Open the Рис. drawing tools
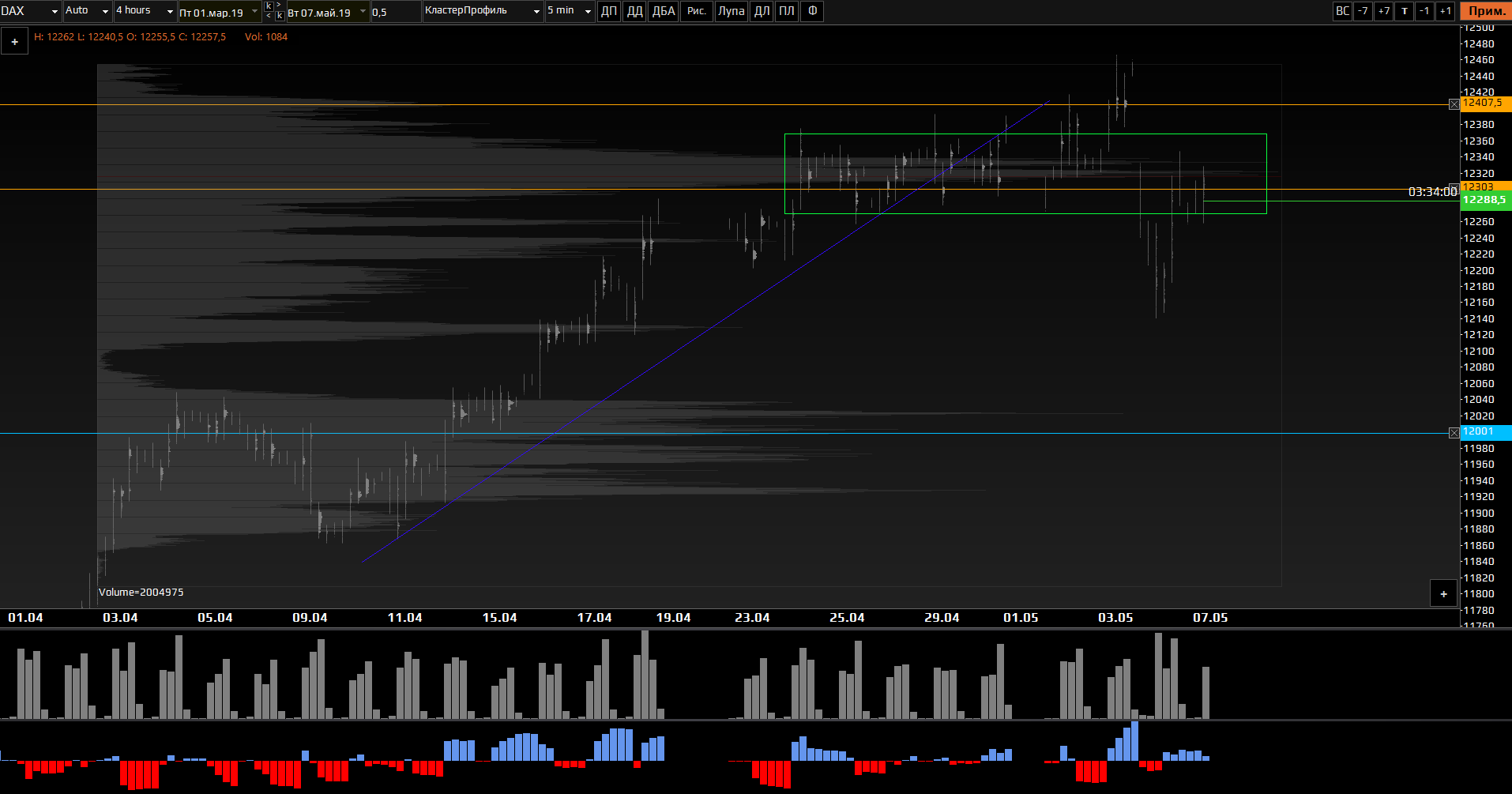Image resolution: width=1512 pixels, height=794 pixels. tap(696, 11)
